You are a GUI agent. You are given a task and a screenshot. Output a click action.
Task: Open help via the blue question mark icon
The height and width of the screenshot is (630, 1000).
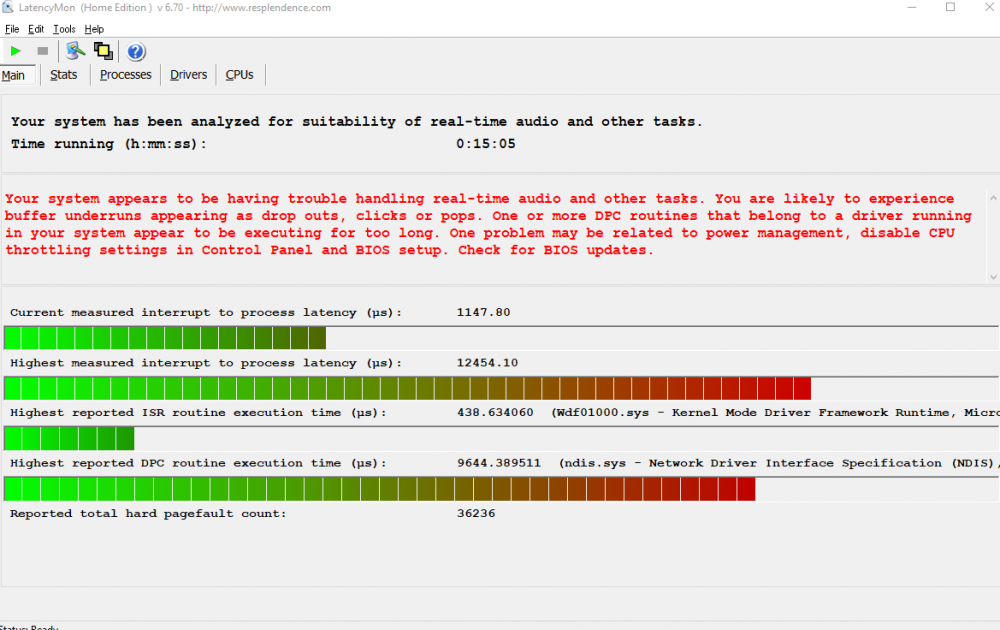point(136,51)
